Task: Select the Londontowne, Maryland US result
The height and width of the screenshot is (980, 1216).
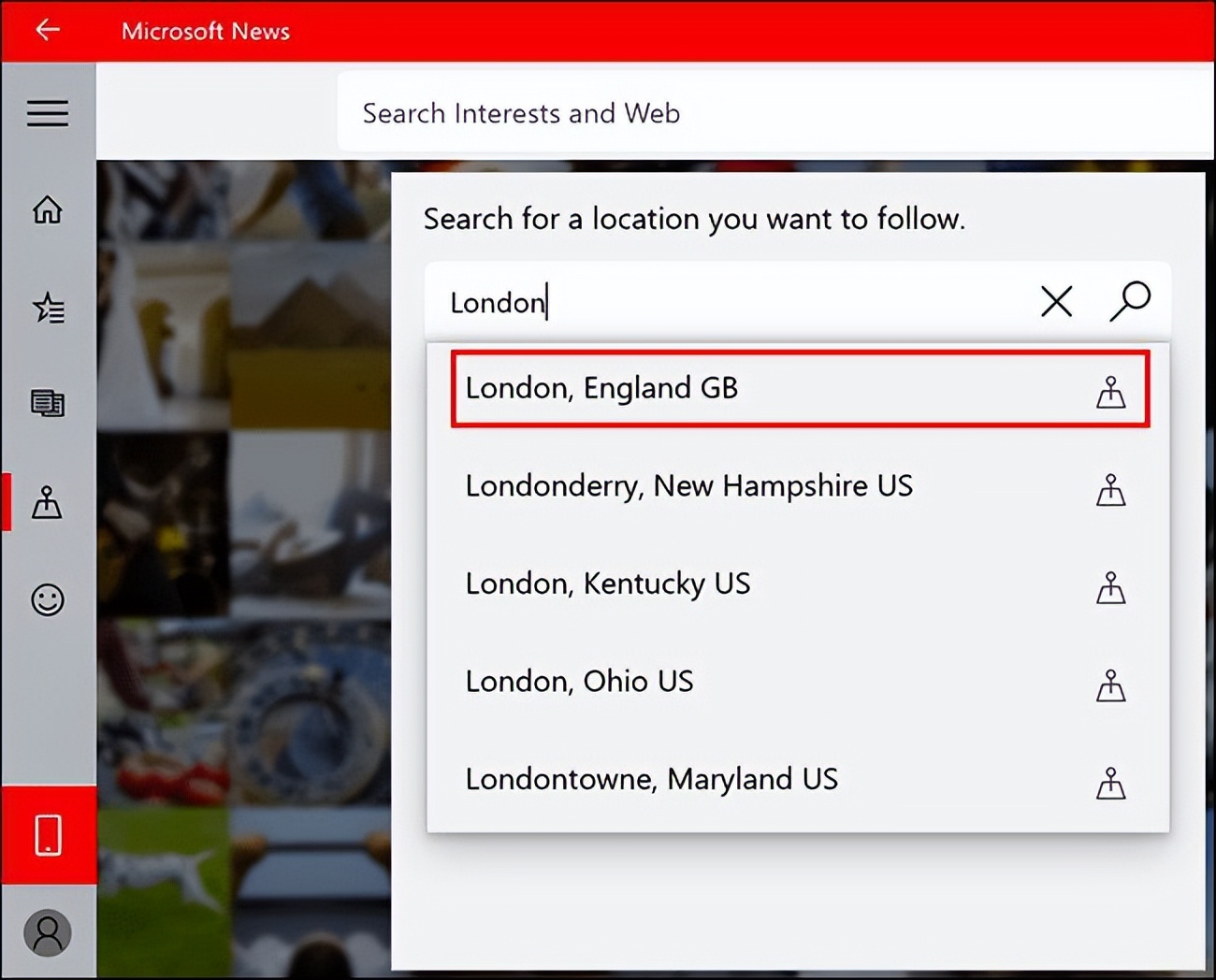Action: coord(652,778)
